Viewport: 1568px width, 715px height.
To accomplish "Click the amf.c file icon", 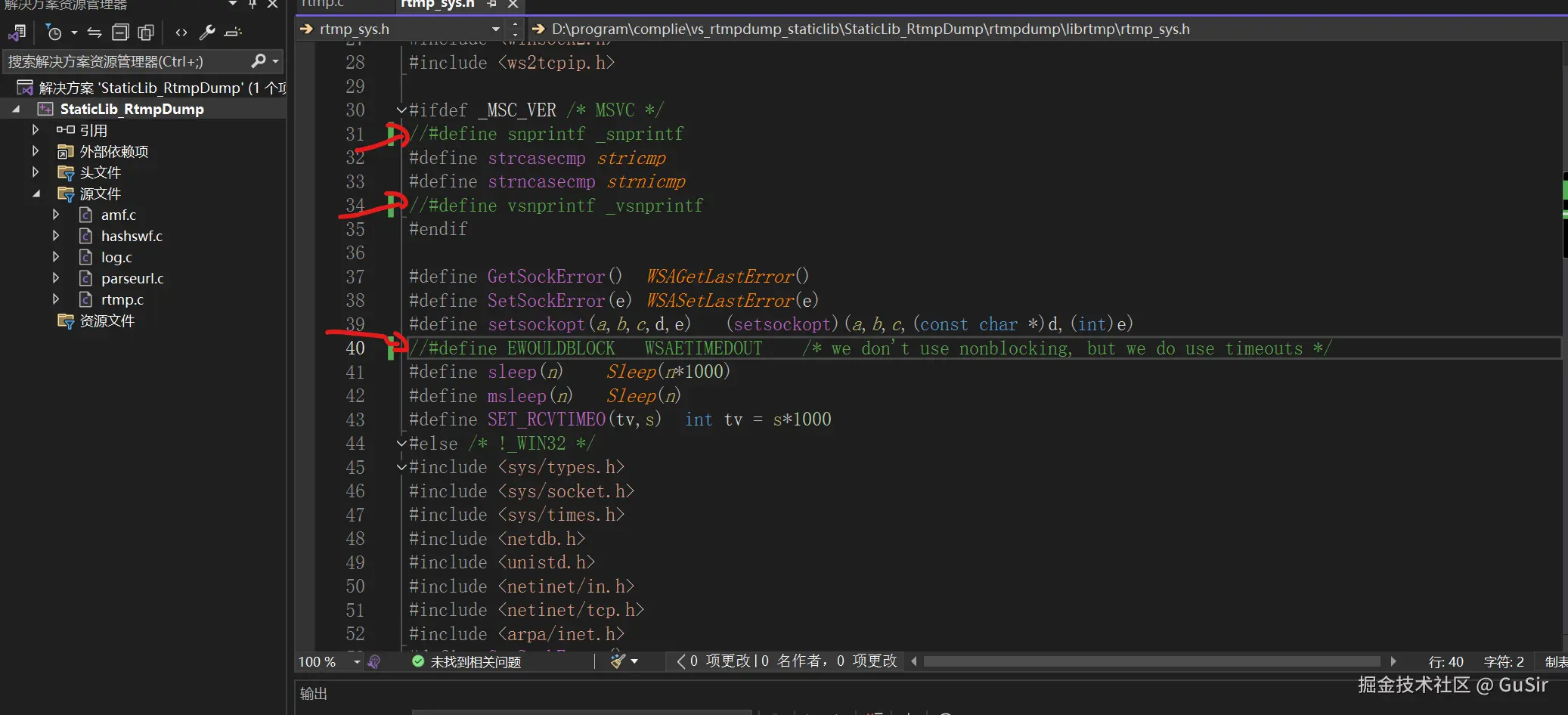I will 86,215.
